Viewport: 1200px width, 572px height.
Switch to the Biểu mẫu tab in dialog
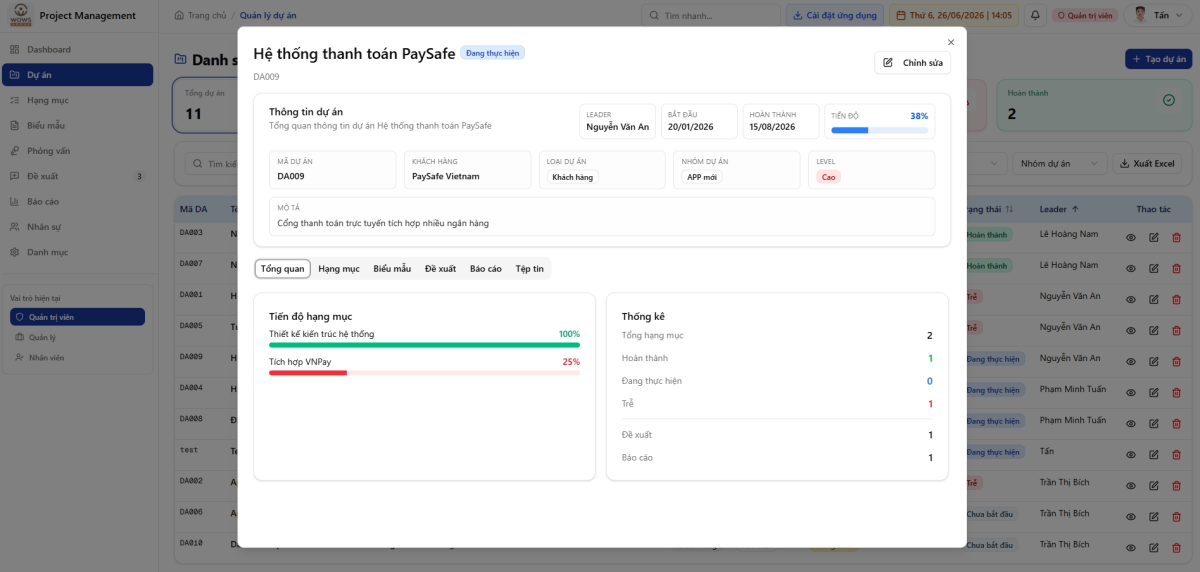(x=392, y=269)
